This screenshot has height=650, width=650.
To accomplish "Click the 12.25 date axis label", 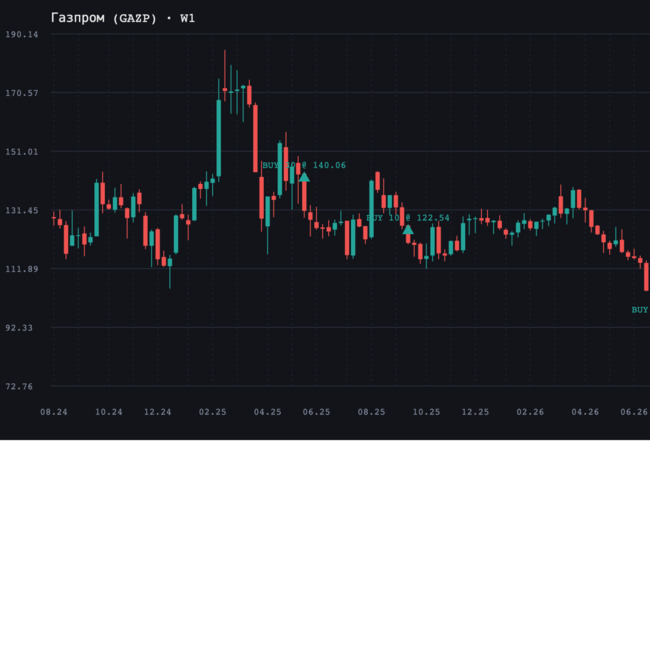I will click(475, 412).
